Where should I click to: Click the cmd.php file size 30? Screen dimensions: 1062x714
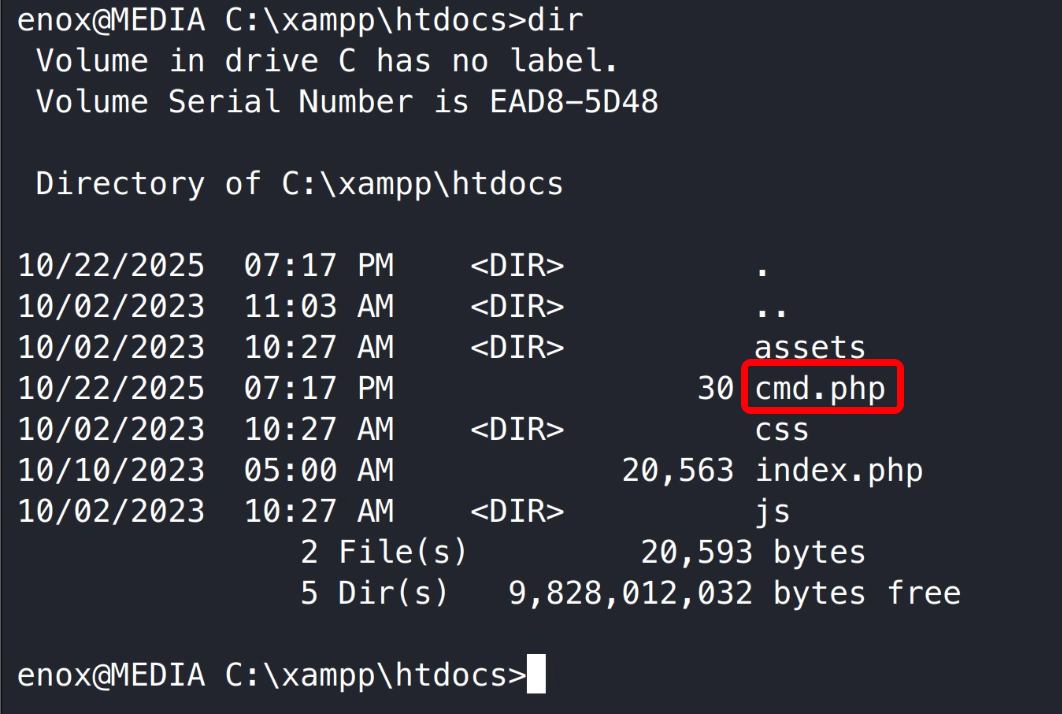(715, 388)
